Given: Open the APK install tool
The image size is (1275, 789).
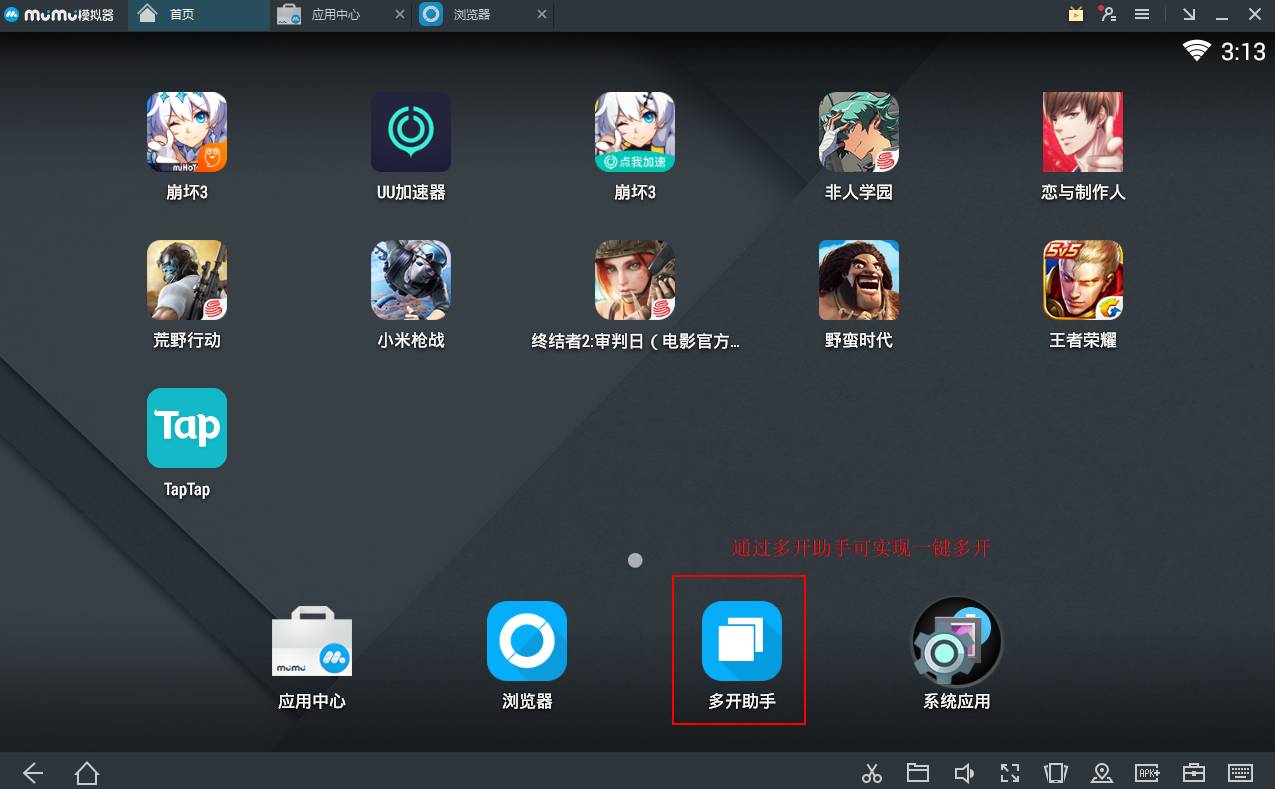Looking at the screenshot, I should coord(1147,772).
